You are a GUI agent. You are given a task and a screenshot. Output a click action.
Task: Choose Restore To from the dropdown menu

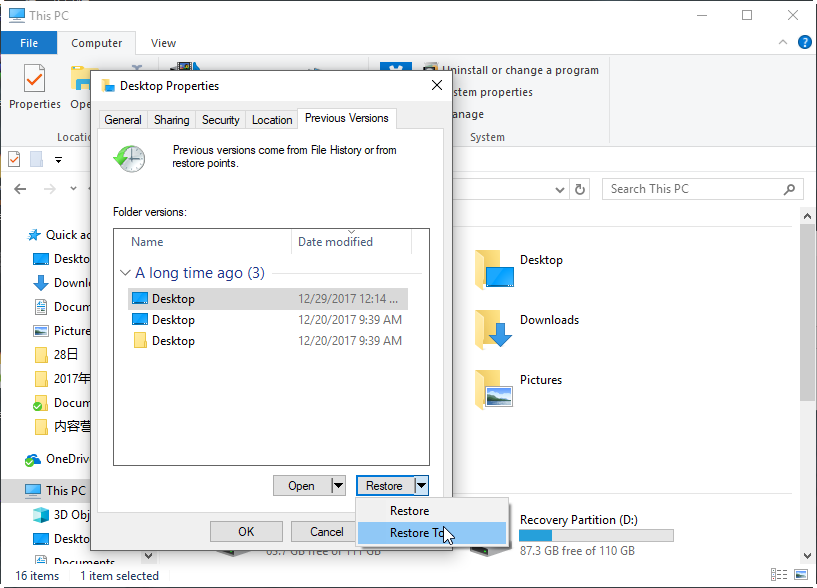(432, 533)
